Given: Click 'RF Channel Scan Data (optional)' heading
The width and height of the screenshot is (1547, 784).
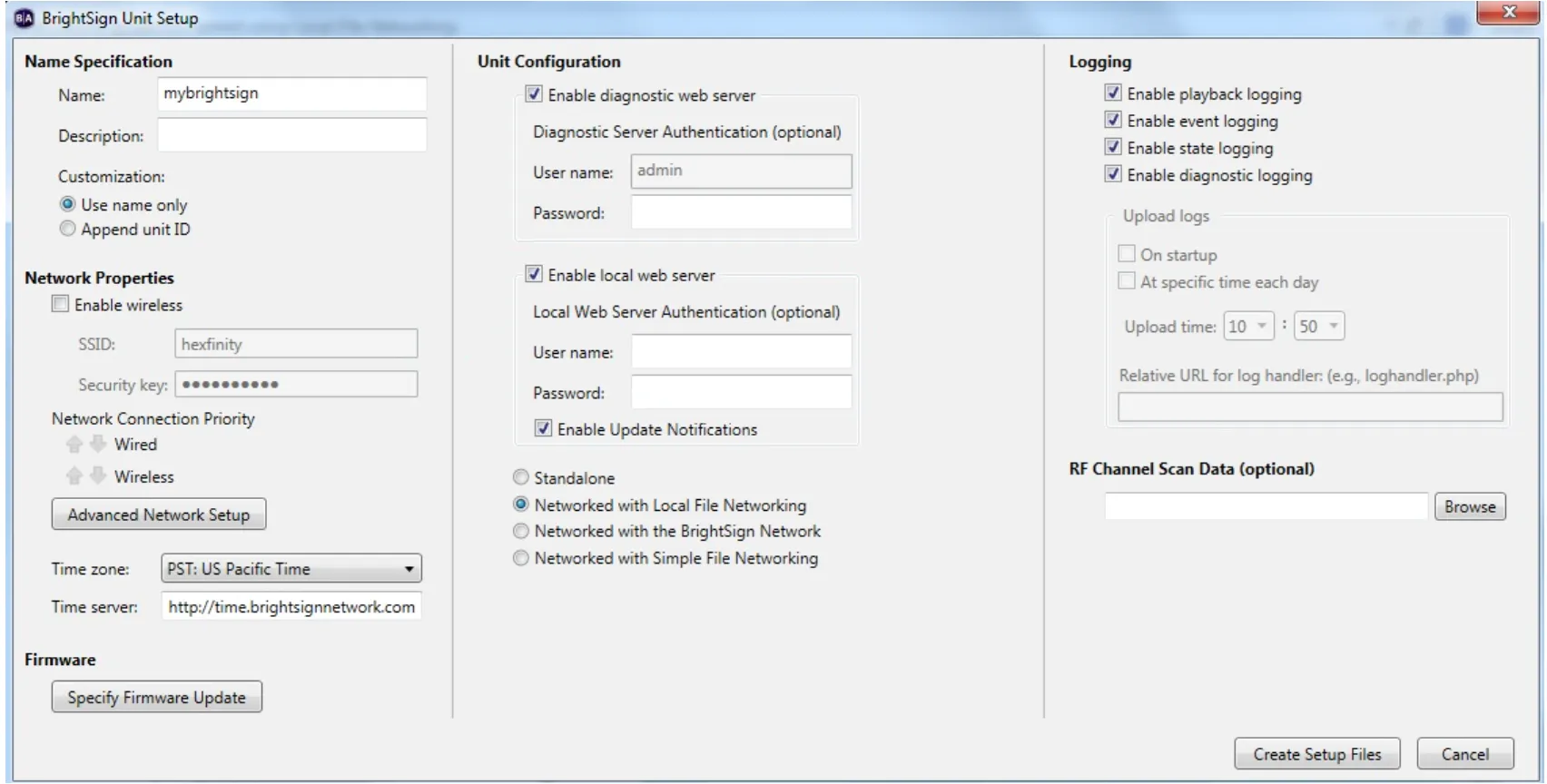Looking at the screenshot, I should 1192,469.
